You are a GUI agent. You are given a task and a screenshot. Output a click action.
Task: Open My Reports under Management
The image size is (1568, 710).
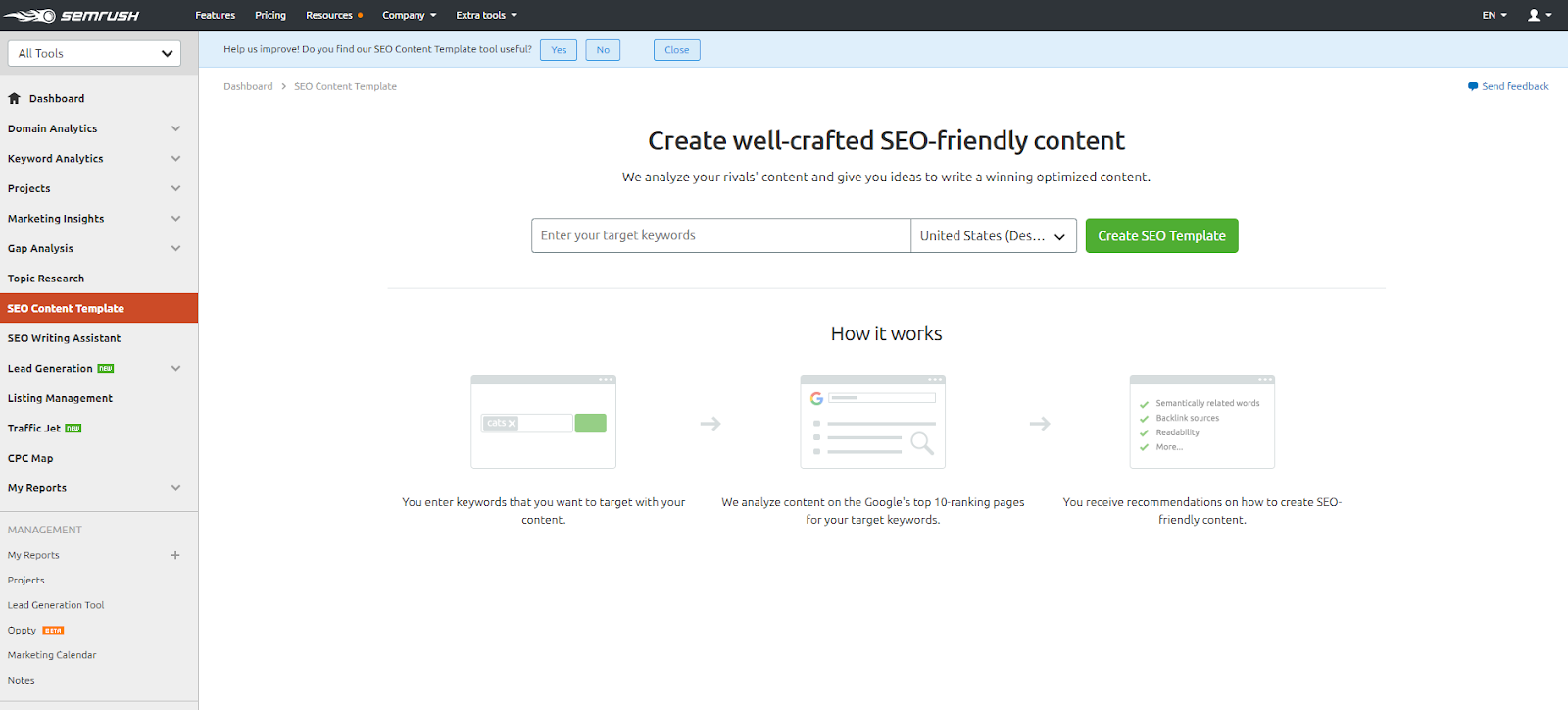pyautogui.click(x=33, y=555)
